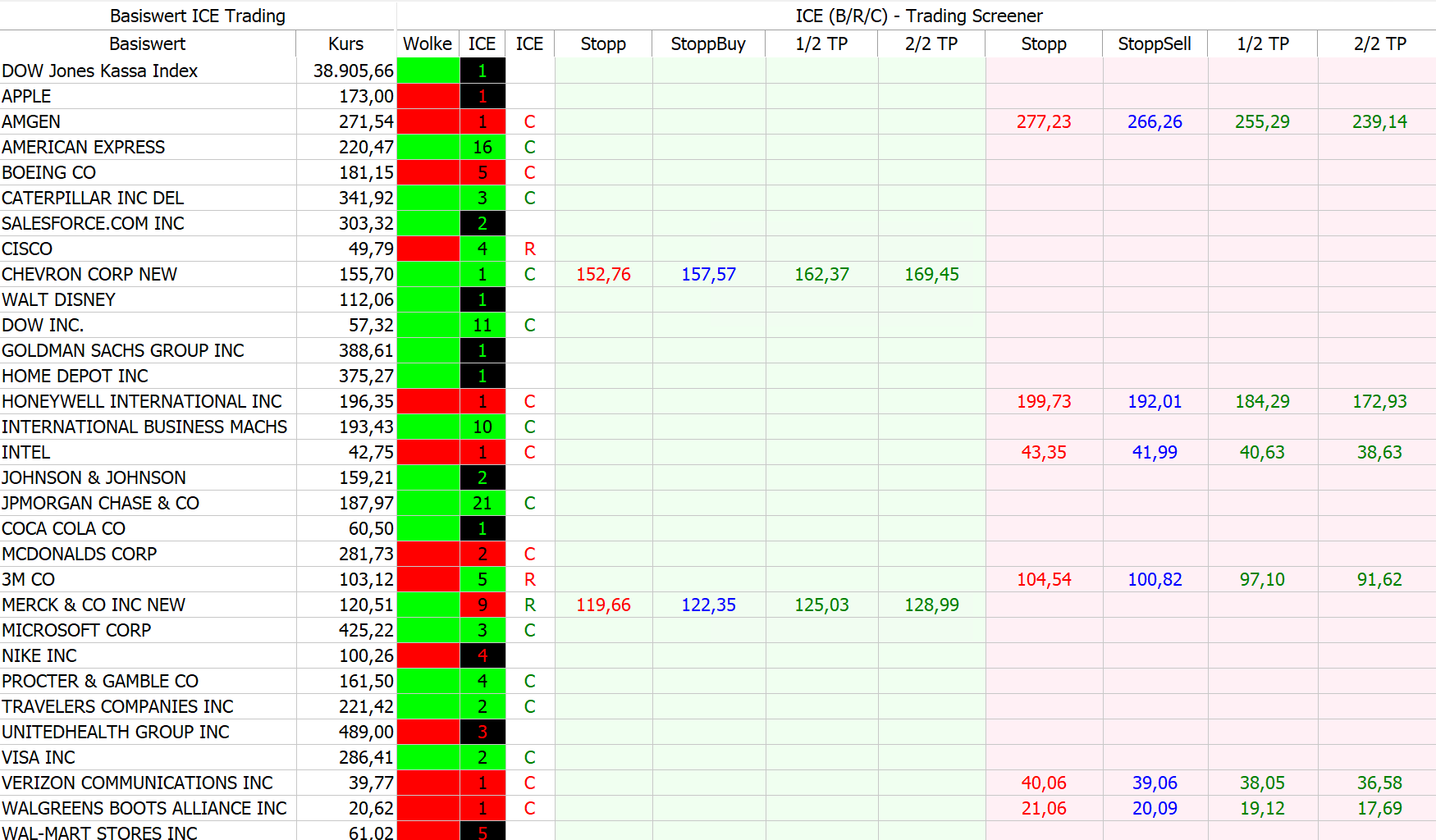Click CHEVRON Stopp value 152,76
This screenshot has height=840, width=1436.
603,274
